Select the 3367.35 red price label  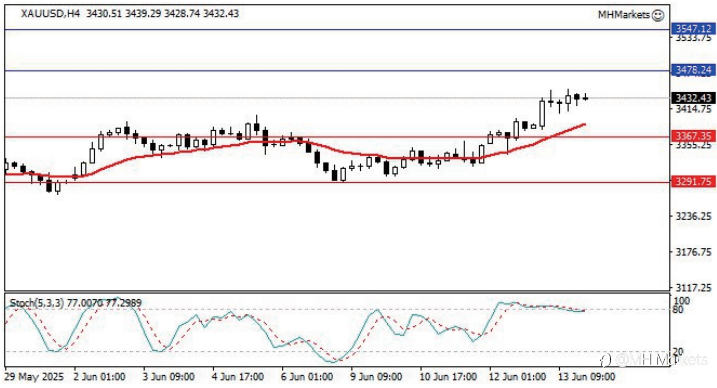coord(693,136)
